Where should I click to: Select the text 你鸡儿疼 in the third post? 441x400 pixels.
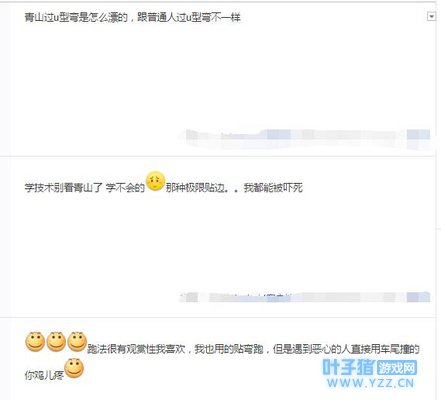[x=44, y=375]
